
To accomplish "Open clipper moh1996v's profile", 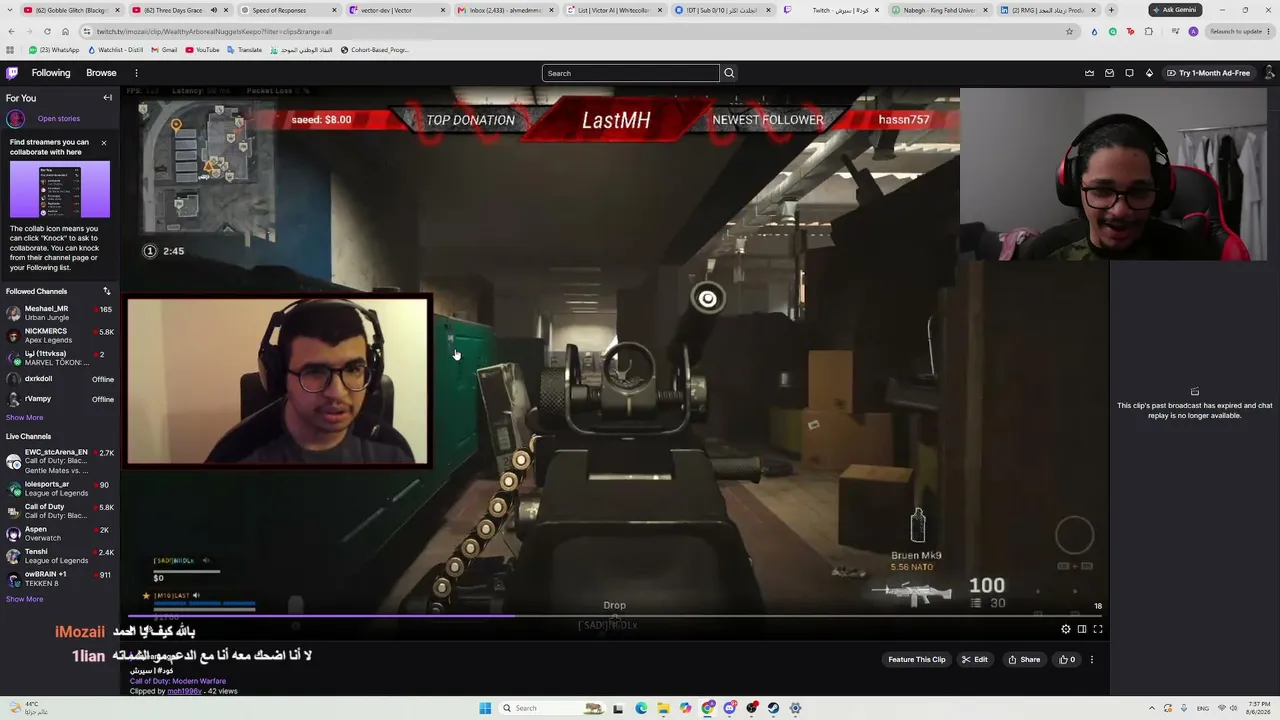I will (x=184, y=691).
